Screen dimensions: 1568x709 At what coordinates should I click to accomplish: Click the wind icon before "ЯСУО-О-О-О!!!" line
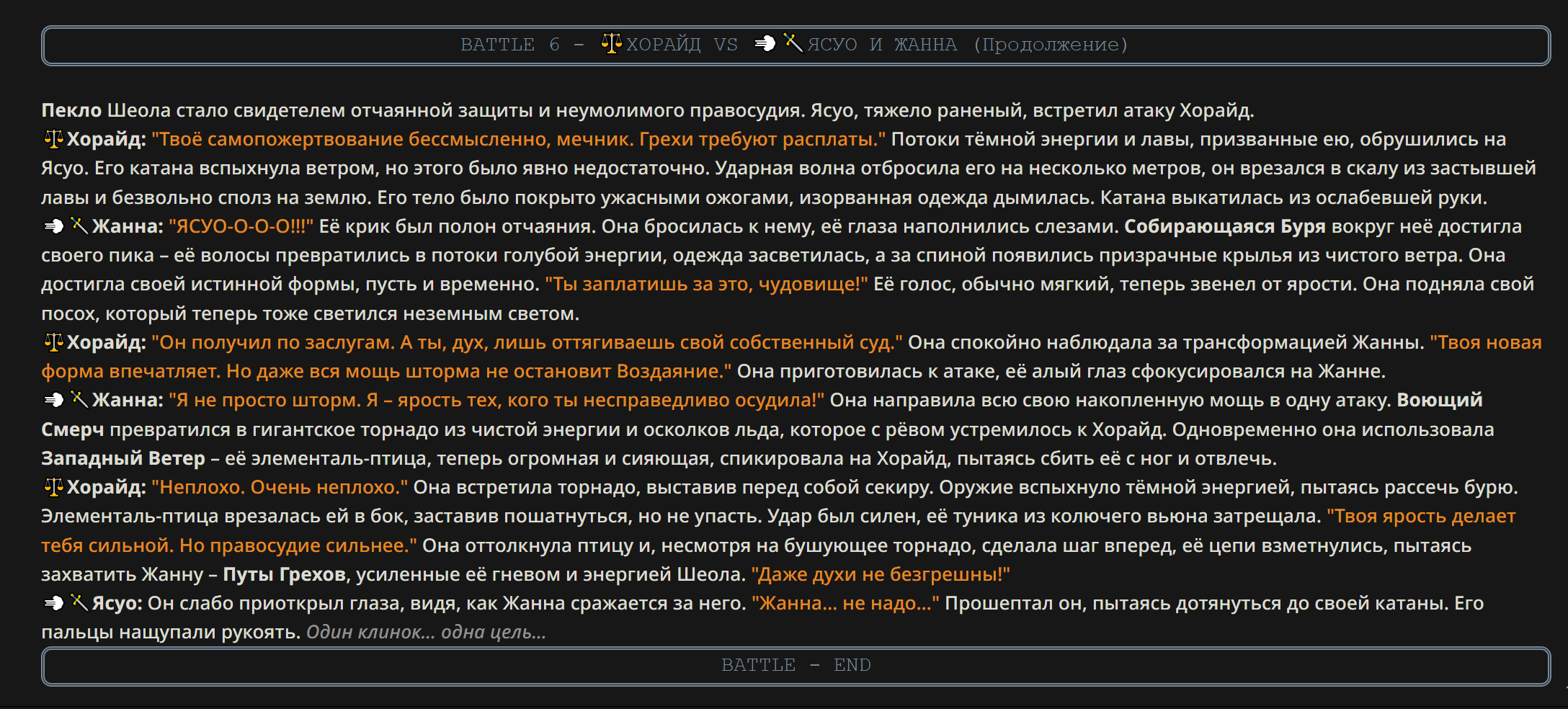tap(54, 226)
